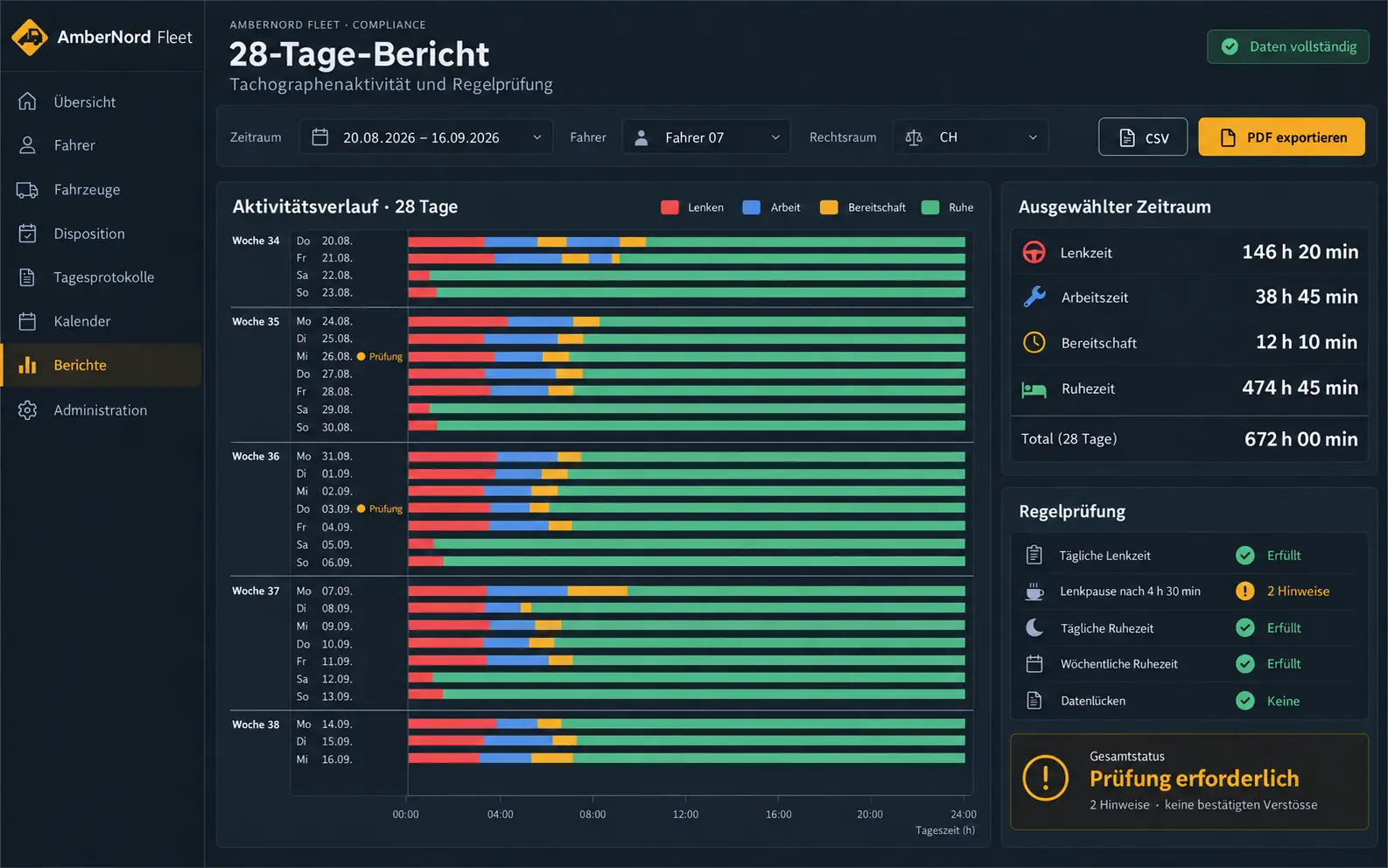Open the Fahrer 07 dropdown
Image resolution: width=1388 pixels, height=868 pixels.
(x=706, y=137)
